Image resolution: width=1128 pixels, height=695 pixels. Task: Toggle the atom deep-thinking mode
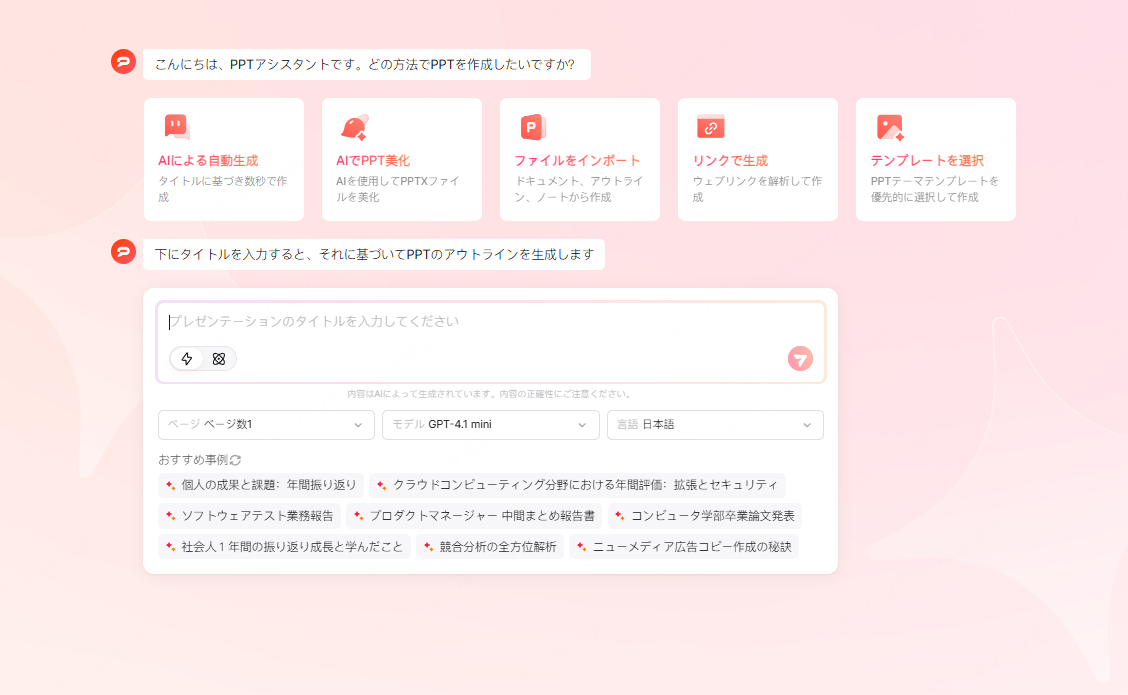(219, 359)
